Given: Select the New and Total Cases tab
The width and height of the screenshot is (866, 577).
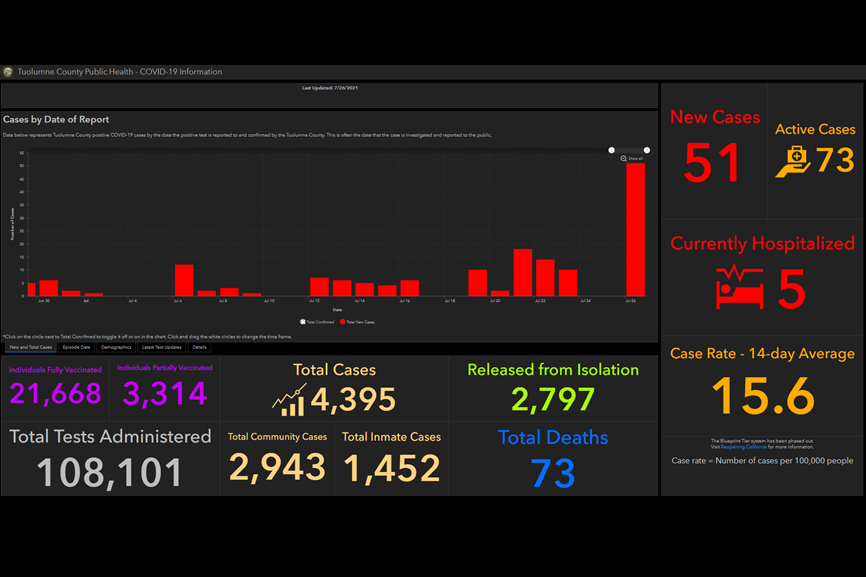Looking at the screenshot, I should click(30, 347).
